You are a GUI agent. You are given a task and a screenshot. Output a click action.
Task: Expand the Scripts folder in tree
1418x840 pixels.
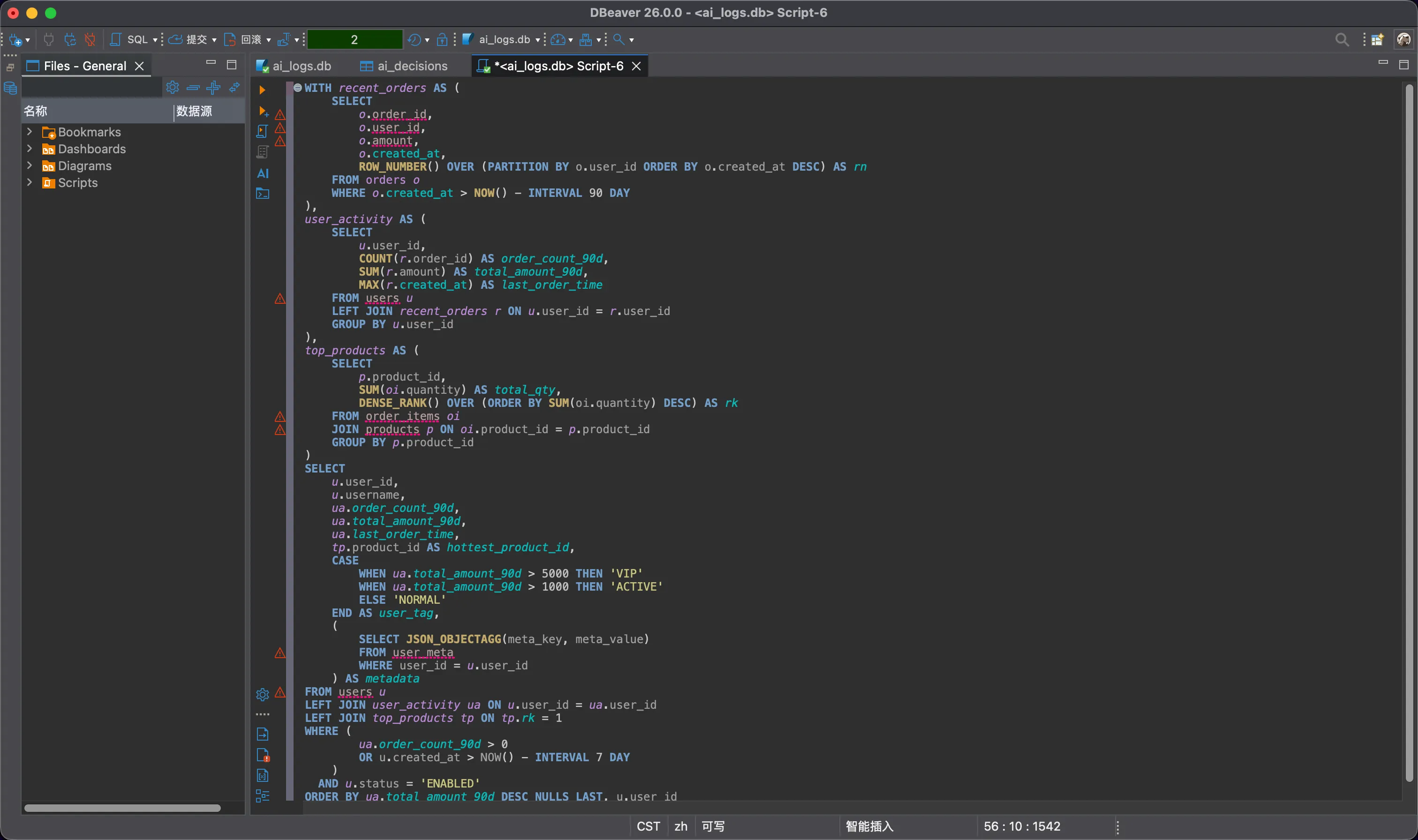(x=30, y=182)
